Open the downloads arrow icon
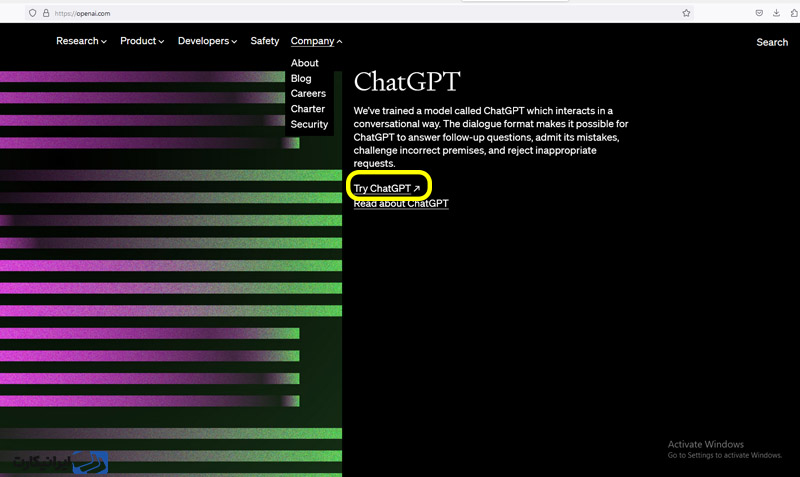800x477 pixels. pyautogui.click(x=776, y=13)
